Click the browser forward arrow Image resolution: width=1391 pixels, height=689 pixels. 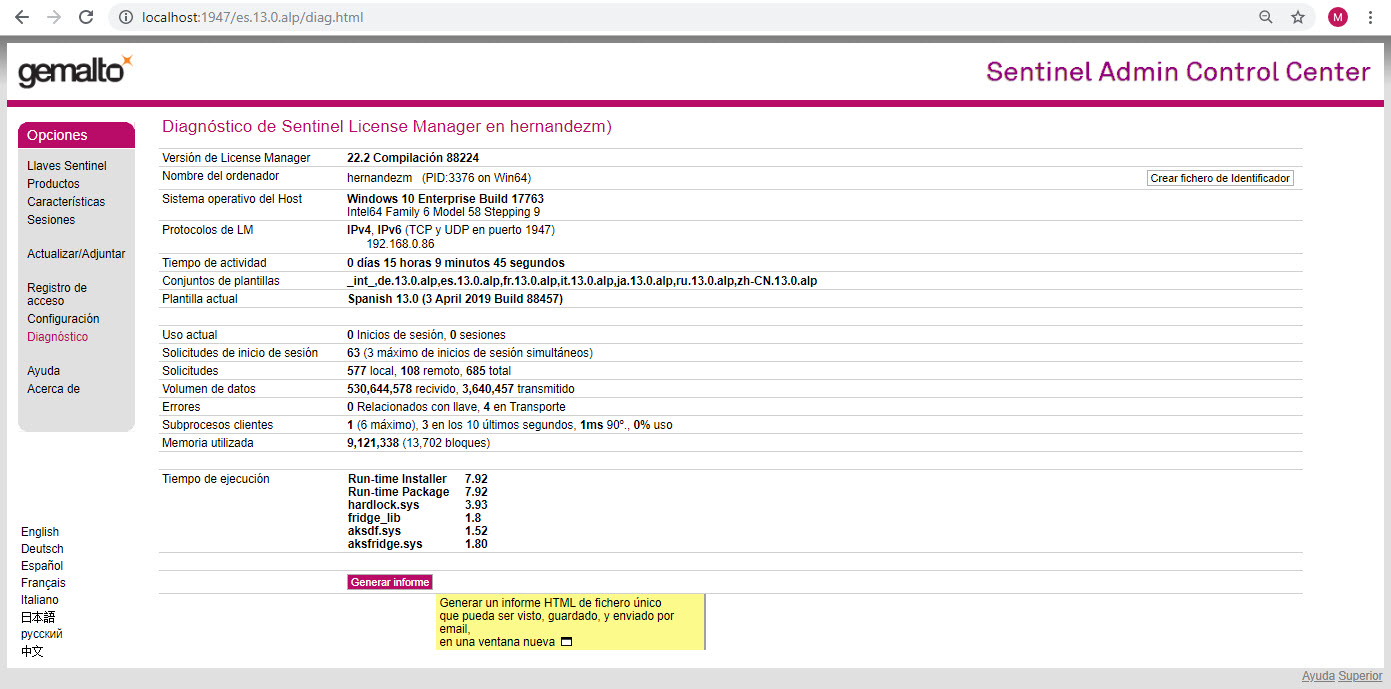[54, 17]
